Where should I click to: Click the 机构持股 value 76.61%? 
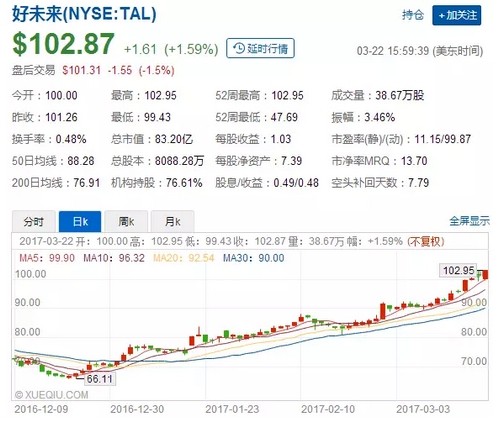[x=184, y=183]
